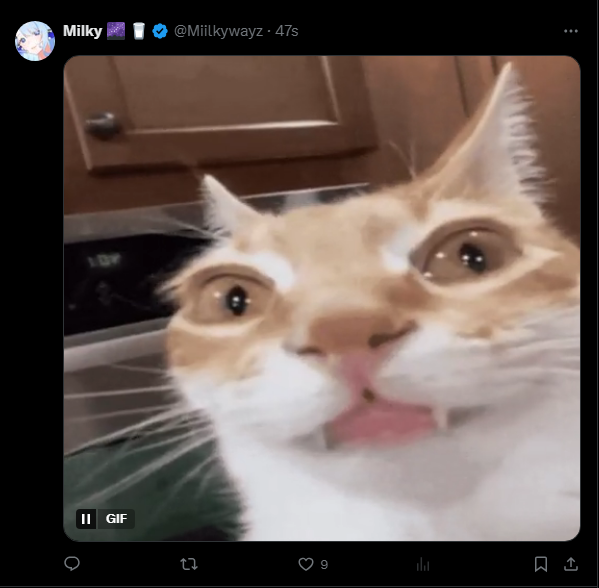This screenshot has height=588, width=599.
Task: Pause the playing GIF
Action: 86,519
